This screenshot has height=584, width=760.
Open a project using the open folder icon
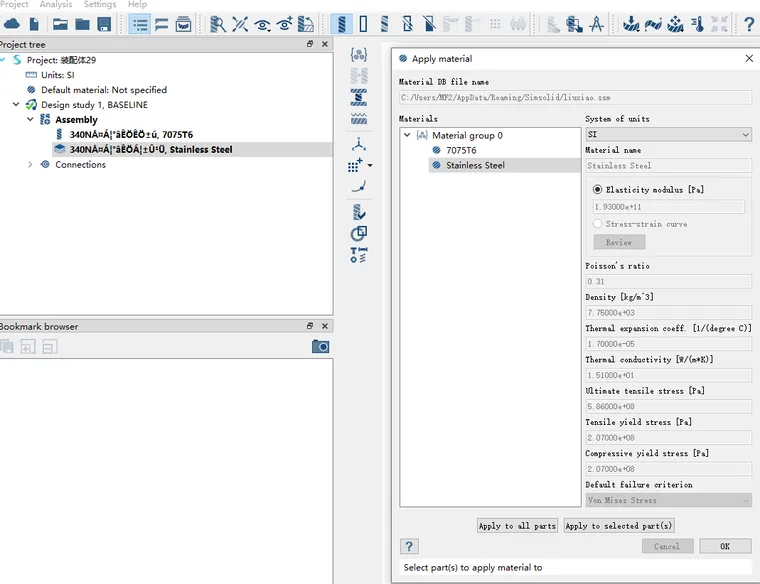[x=60, y=24]
